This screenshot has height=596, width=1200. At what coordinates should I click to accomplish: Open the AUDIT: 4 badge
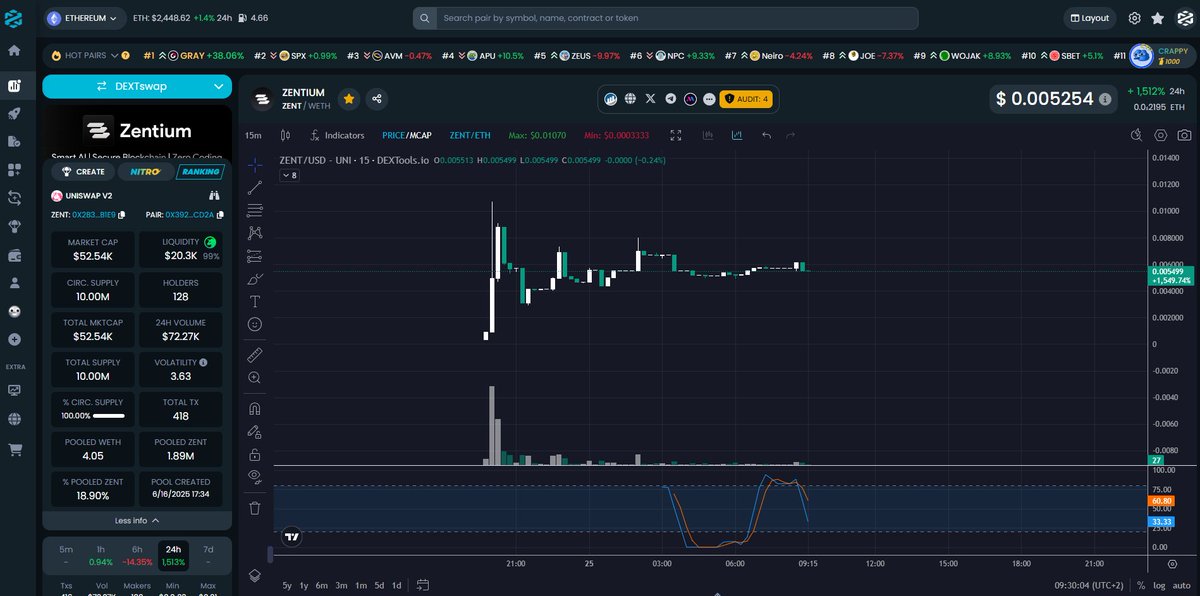click(x=745, y=99)
